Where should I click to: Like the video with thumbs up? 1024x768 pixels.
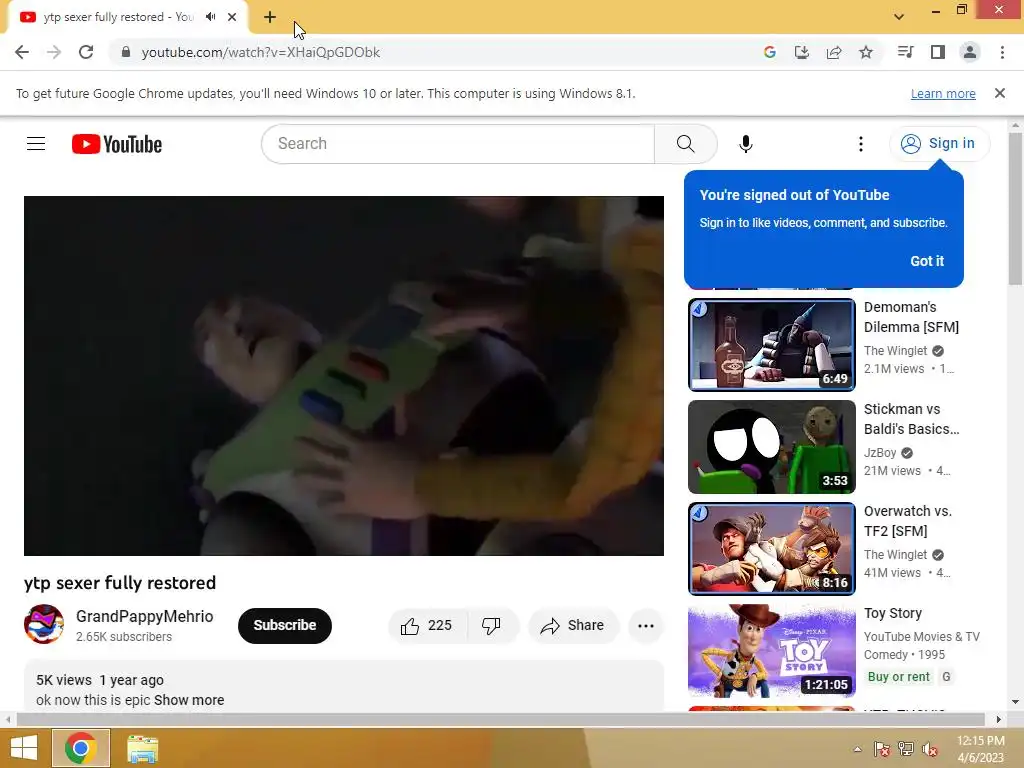[x=428, y=626]
